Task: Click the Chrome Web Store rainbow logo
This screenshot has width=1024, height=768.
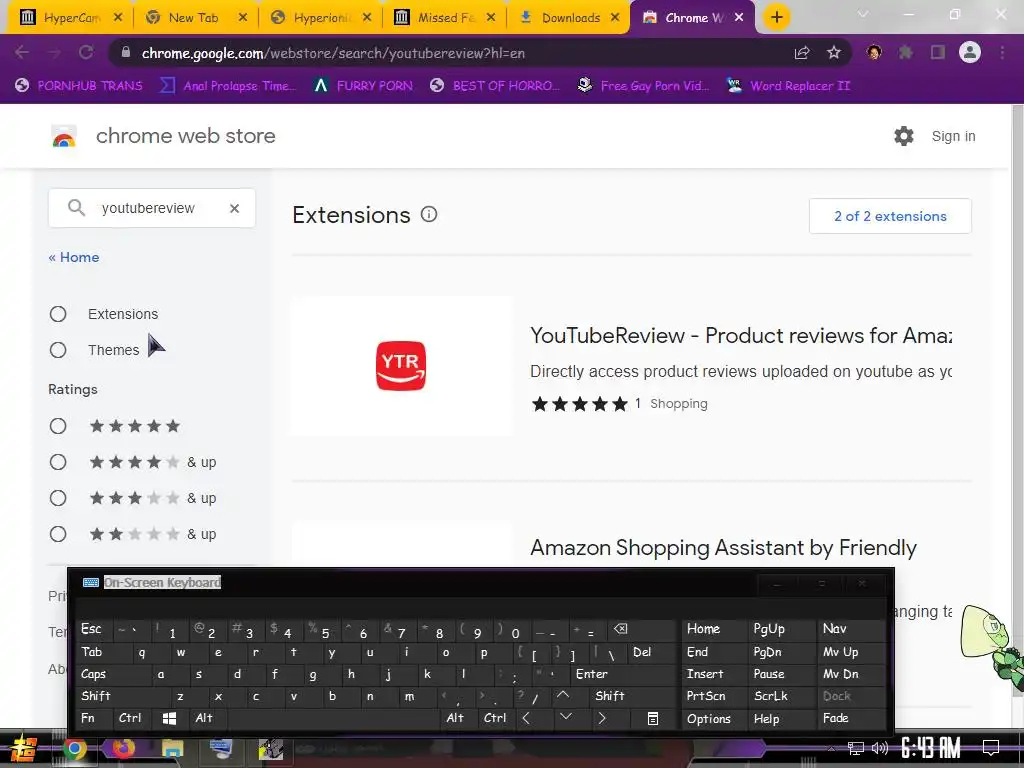Action: (x=64, y=136)
